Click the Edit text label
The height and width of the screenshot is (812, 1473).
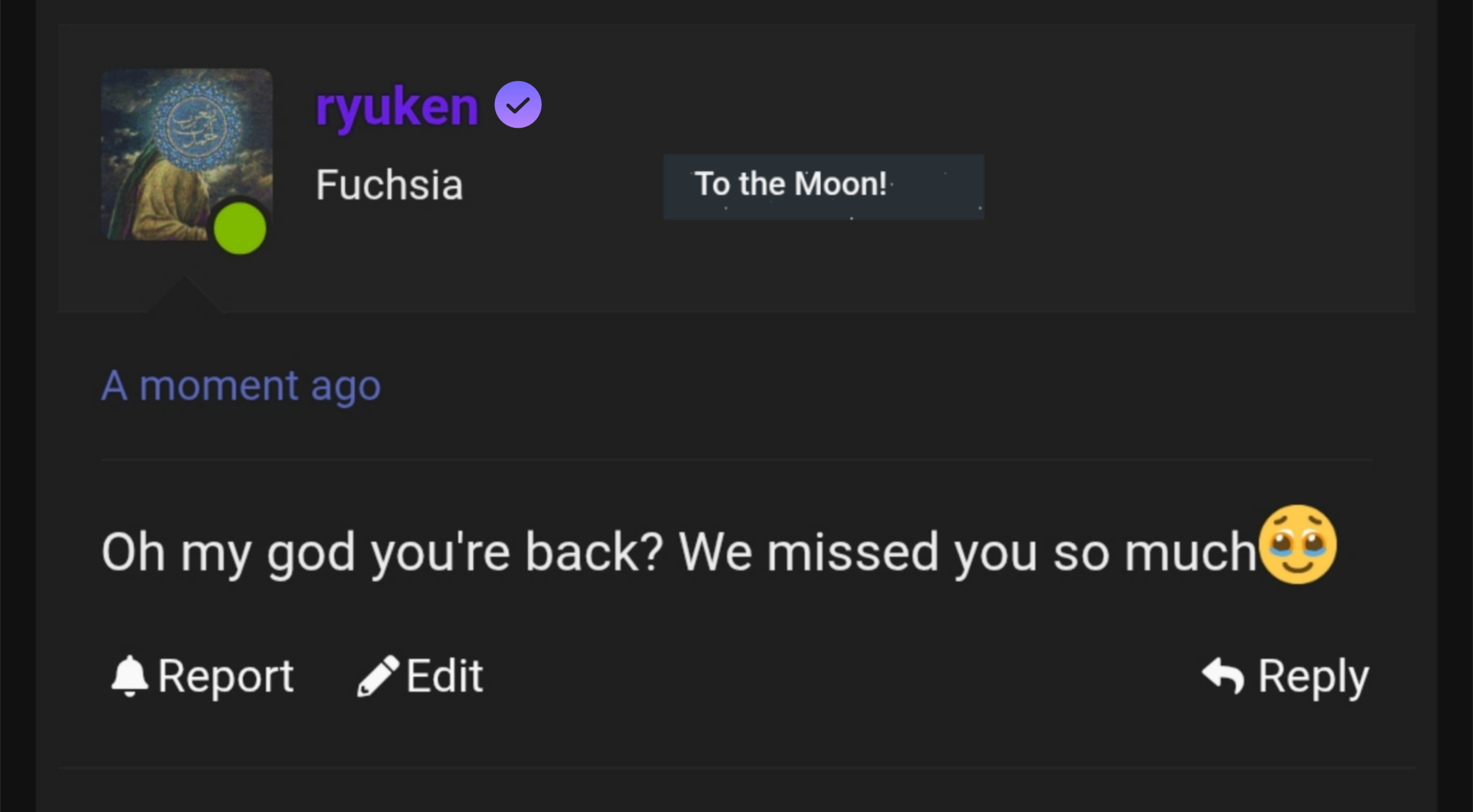click(444, 676)
